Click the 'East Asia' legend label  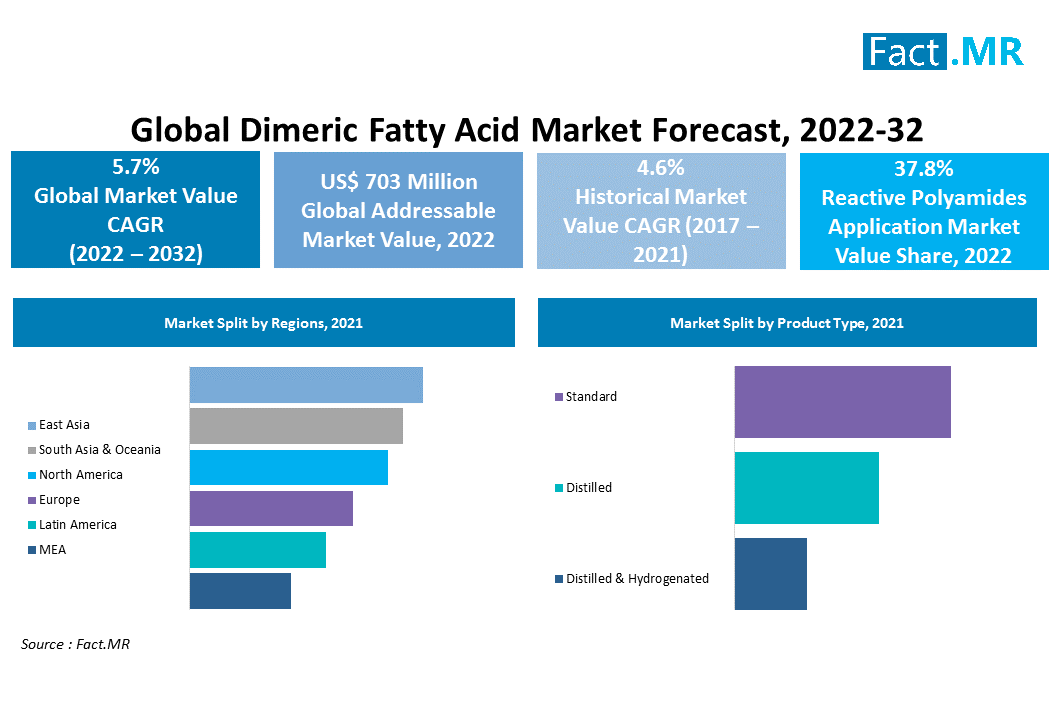64,425
